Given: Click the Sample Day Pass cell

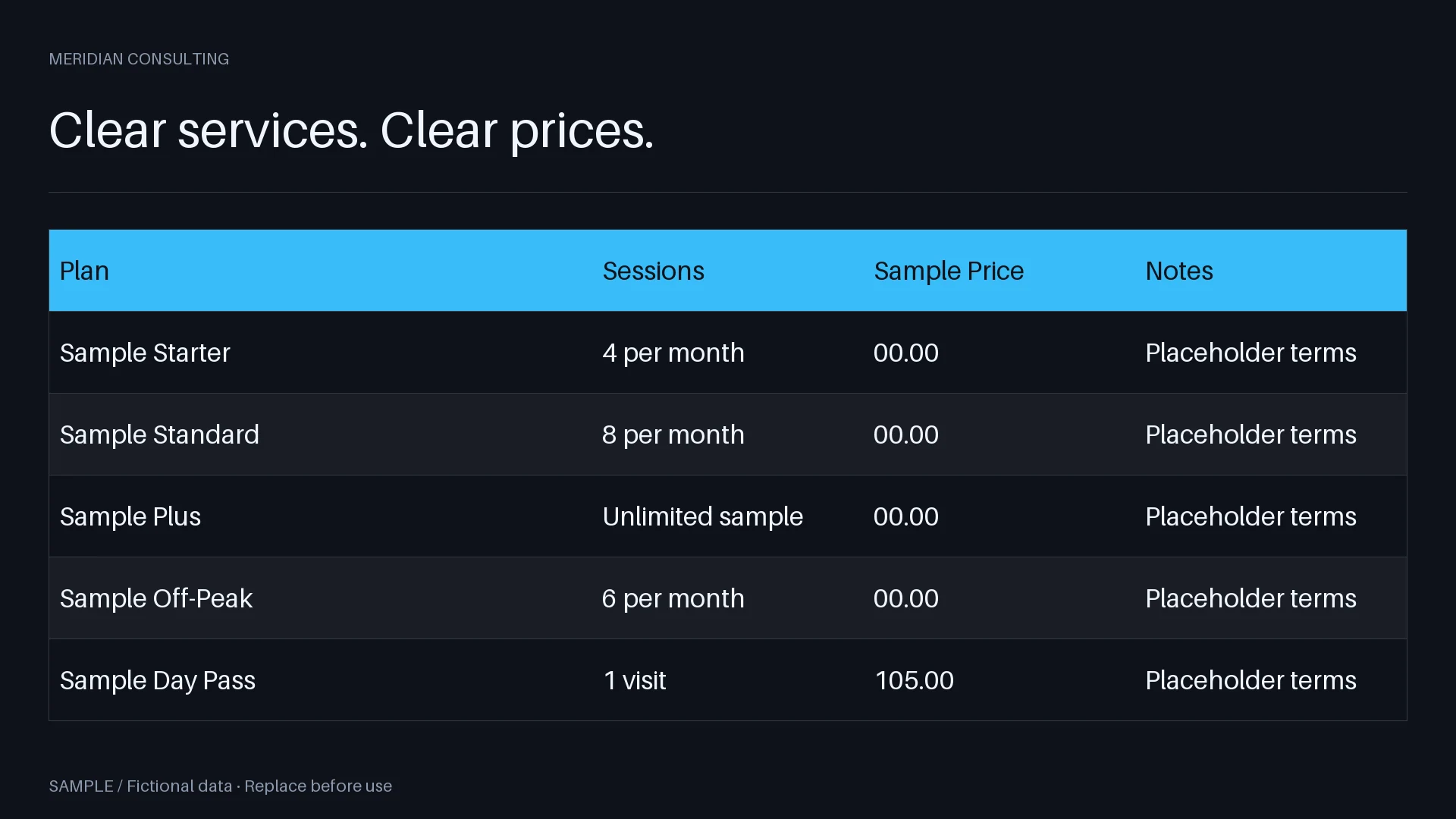Looking at the screenshot, I should [321, 680].
